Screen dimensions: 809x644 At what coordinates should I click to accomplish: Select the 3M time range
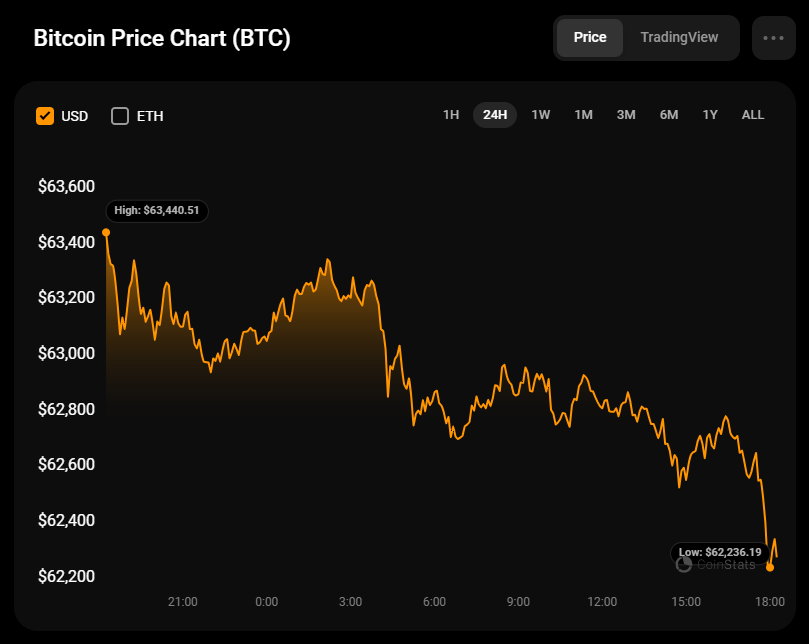pyautogui.click(x=626, y=115)
